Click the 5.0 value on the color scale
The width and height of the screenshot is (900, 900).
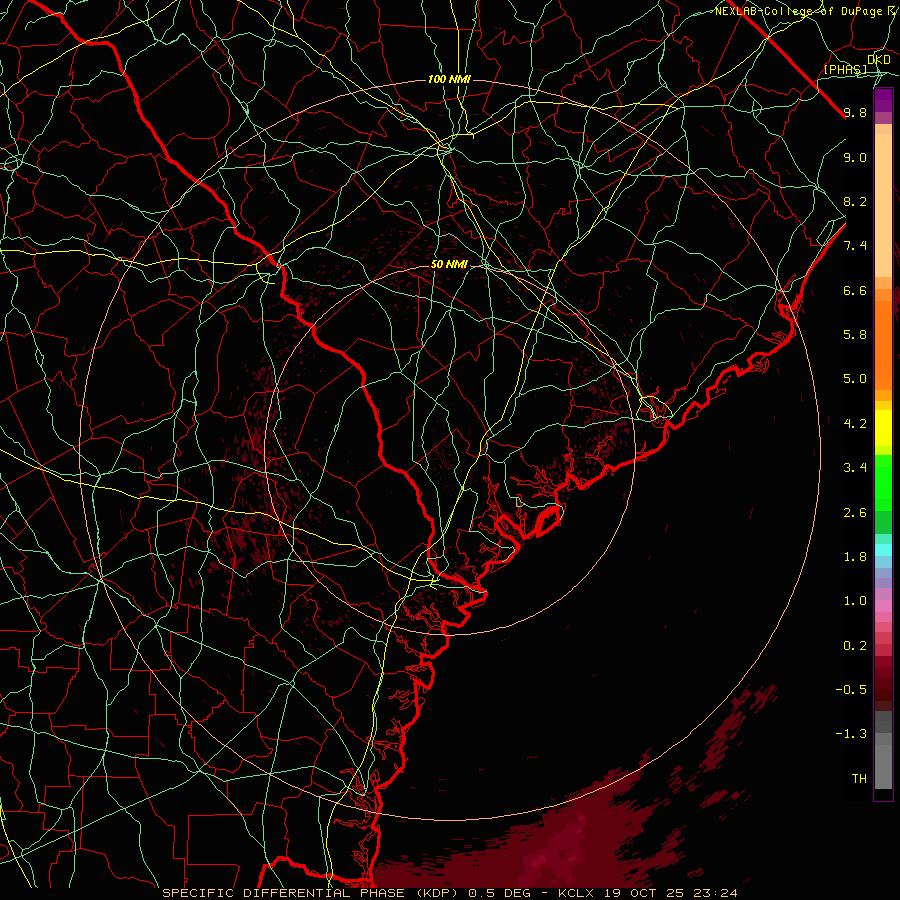855,379
